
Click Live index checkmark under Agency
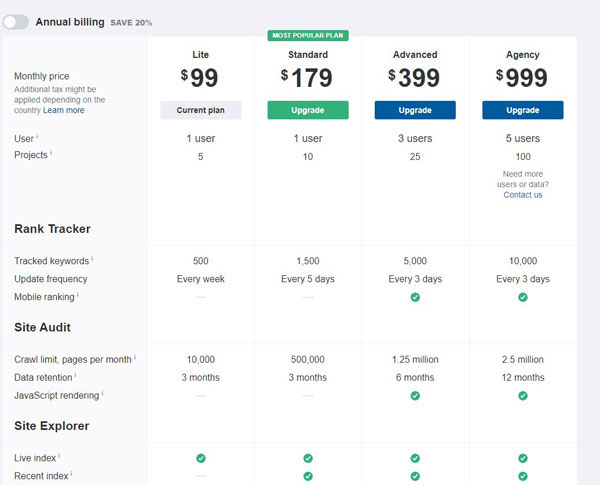(x=523, y=458)
